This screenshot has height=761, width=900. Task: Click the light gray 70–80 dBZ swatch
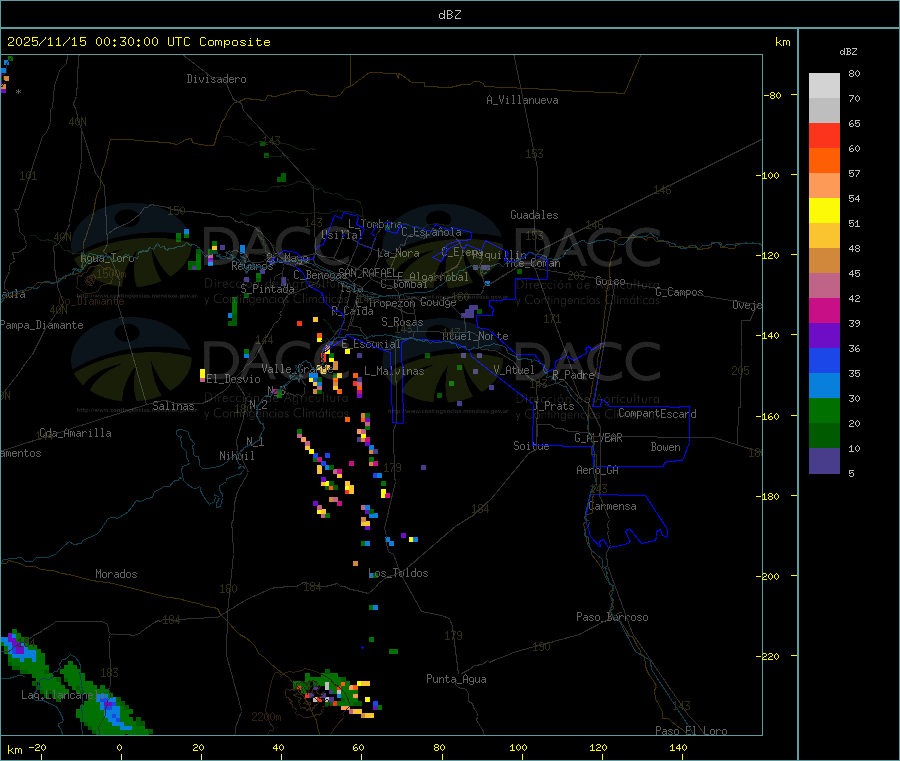click(824, 86)
